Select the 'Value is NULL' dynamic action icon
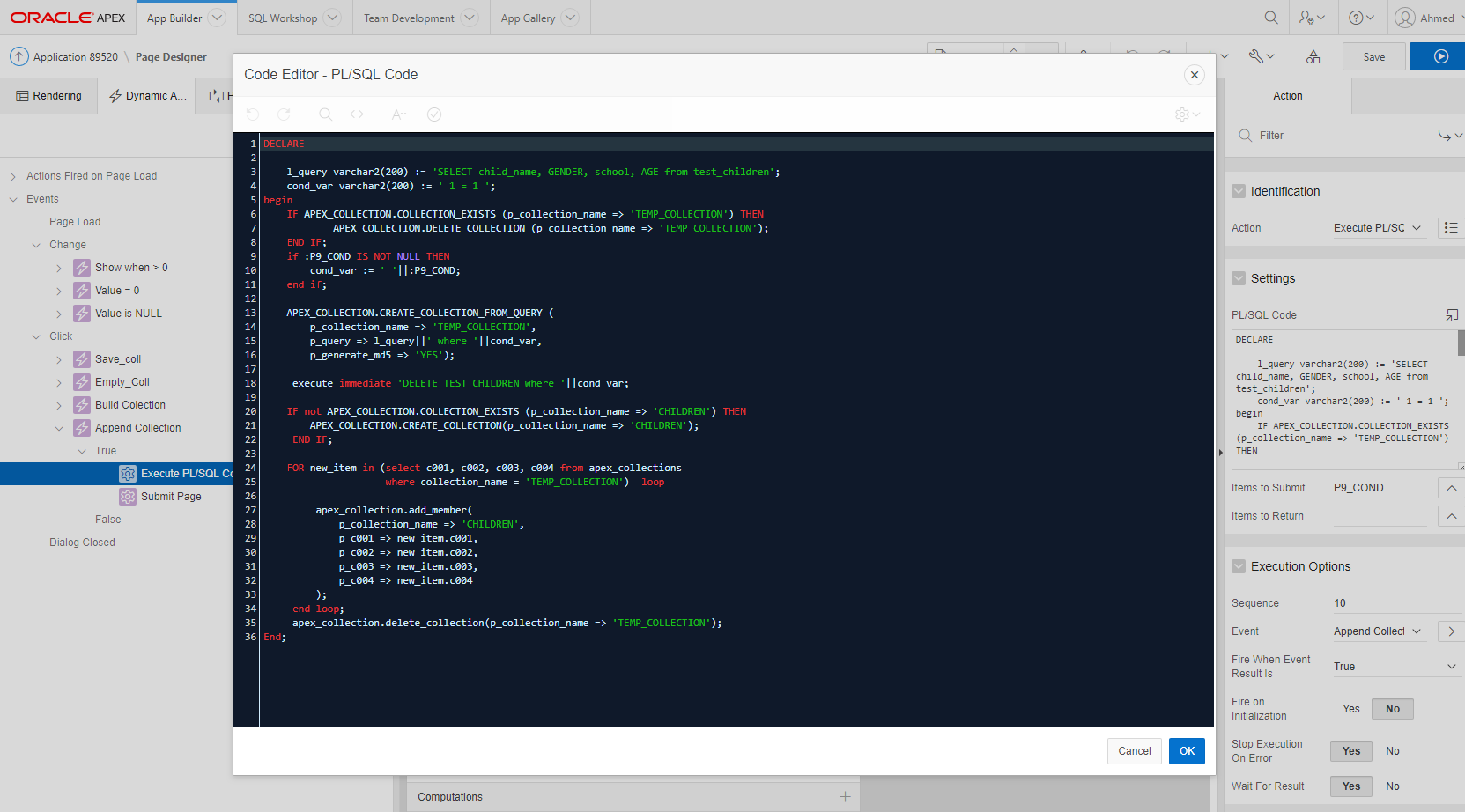The width and height of the screenshot is (1465, 812). (x=82, y=314)
